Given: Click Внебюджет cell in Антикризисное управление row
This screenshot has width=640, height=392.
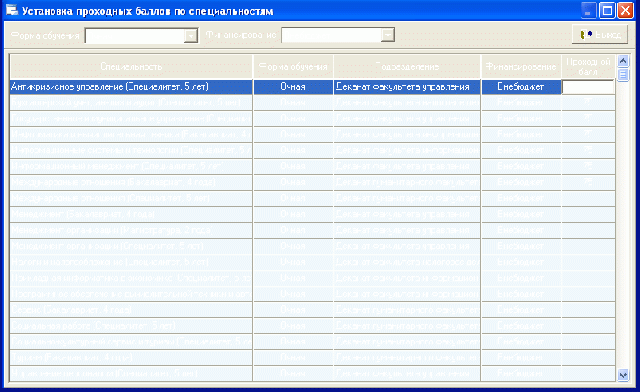Looking at the screenshot, I should point(521,87).
